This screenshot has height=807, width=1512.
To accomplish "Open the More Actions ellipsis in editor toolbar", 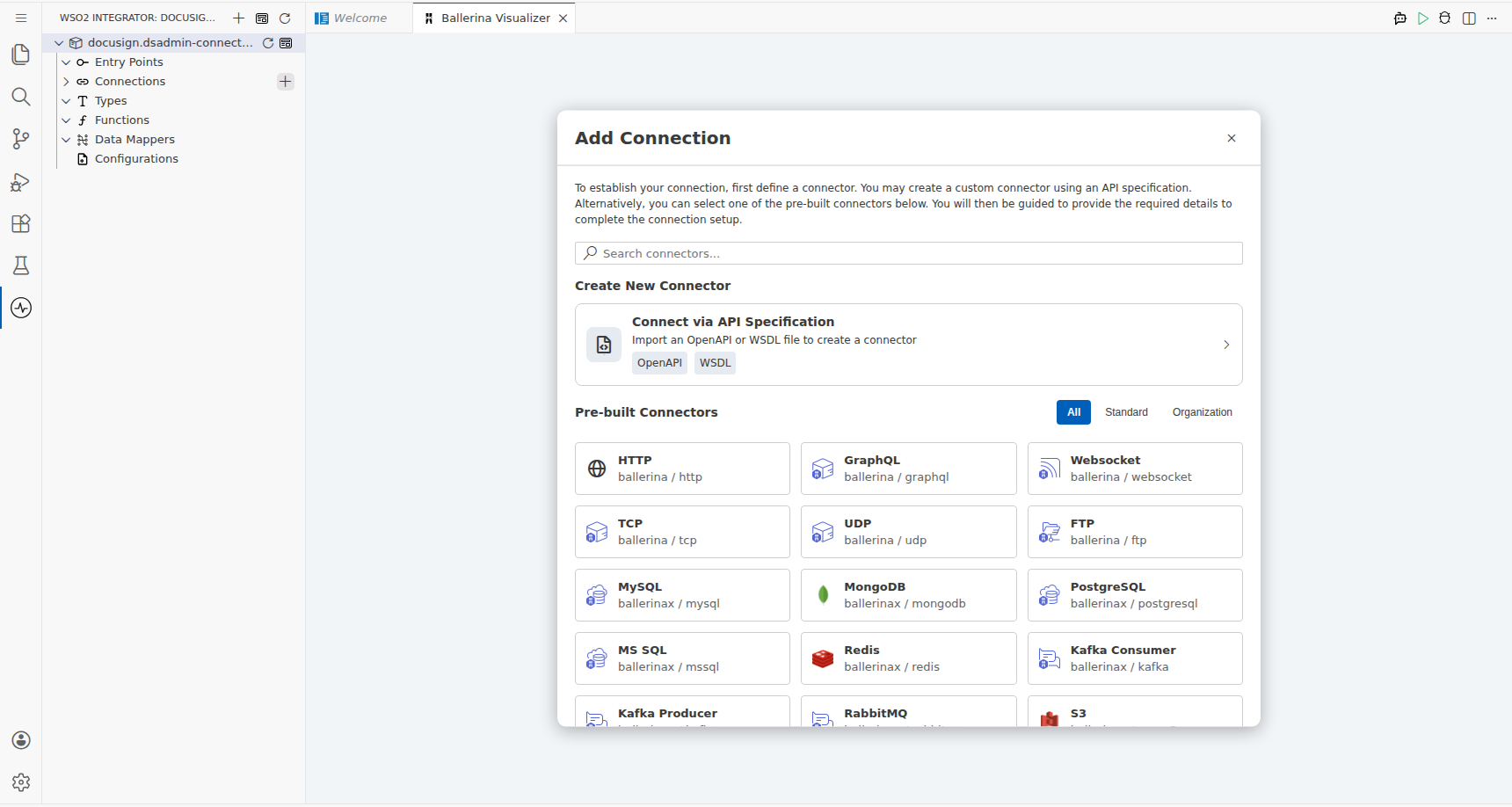I will (1492, 18).
